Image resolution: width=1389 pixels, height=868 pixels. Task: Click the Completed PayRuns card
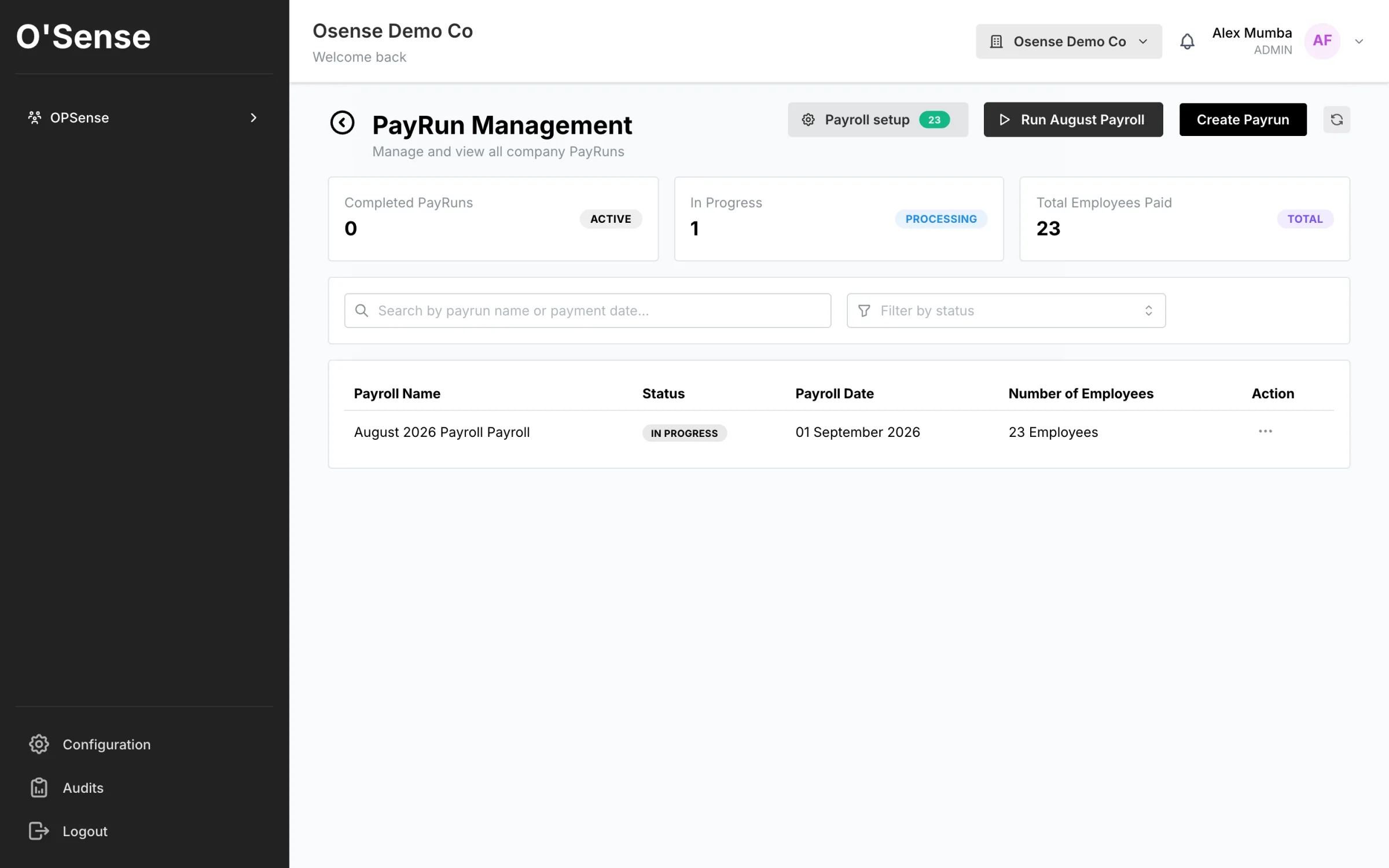[493, 219]
